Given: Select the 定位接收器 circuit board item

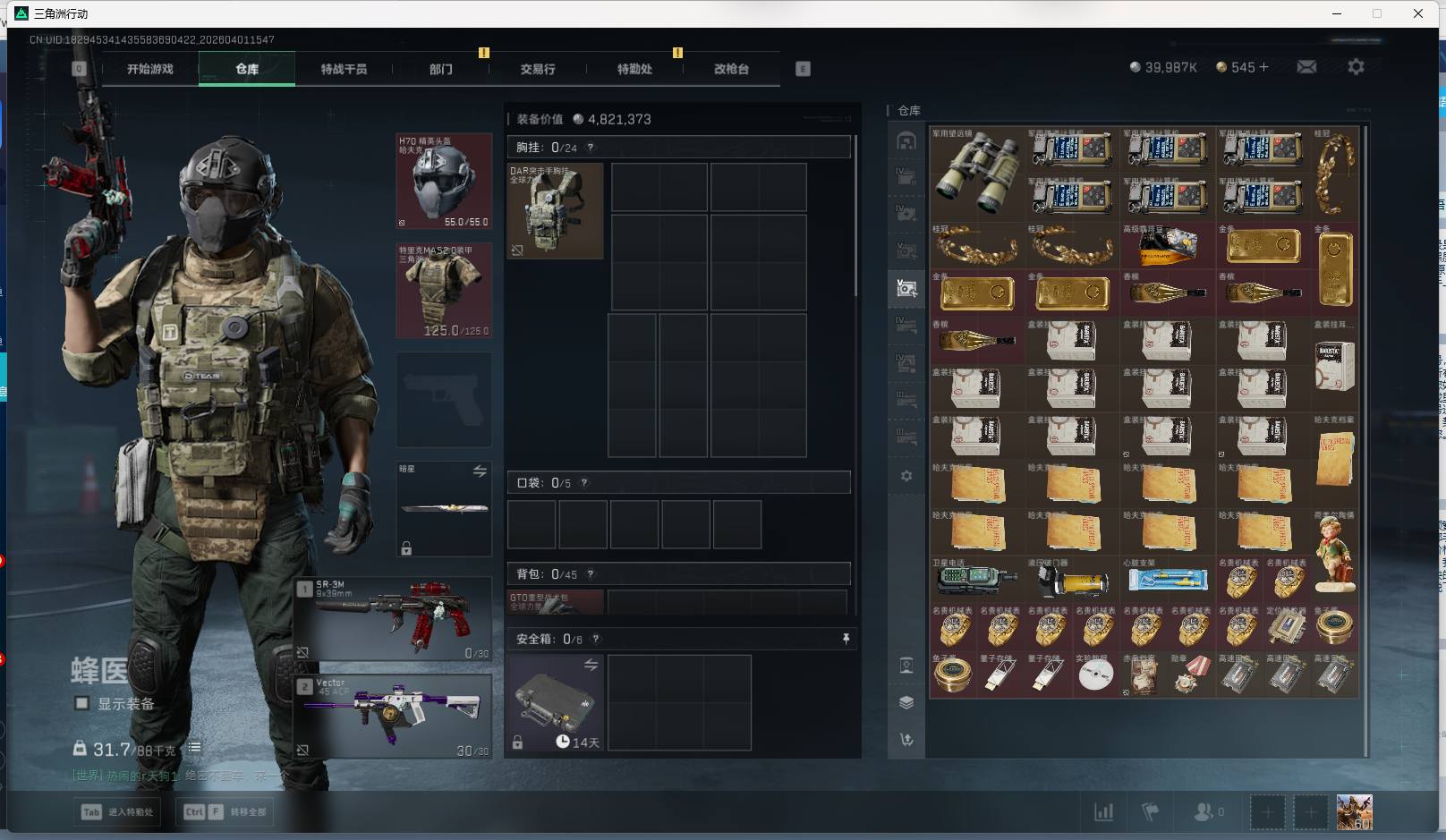Looking at the screenshot, I should point(1287,628).
